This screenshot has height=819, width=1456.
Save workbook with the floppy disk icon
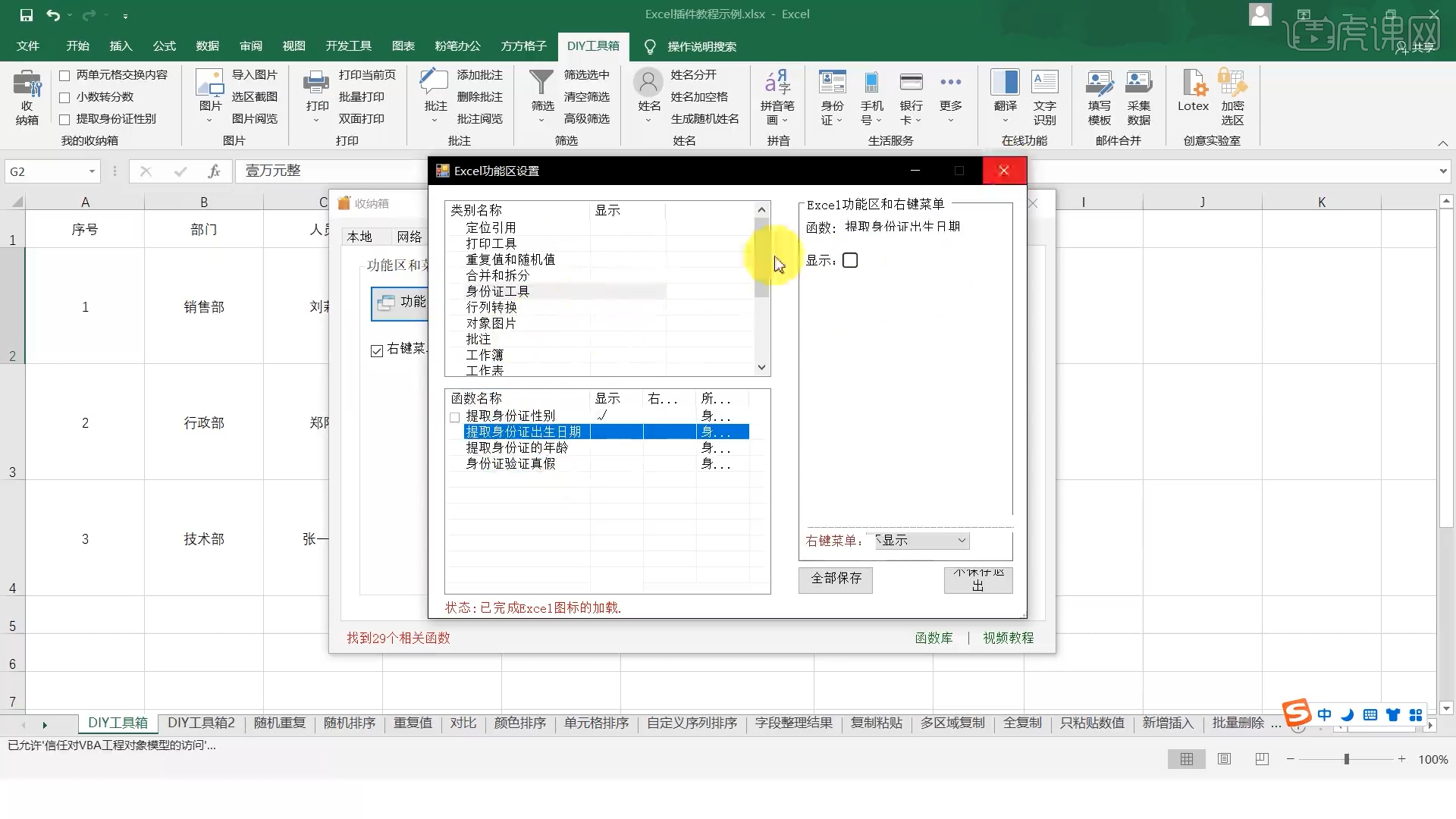26,14
